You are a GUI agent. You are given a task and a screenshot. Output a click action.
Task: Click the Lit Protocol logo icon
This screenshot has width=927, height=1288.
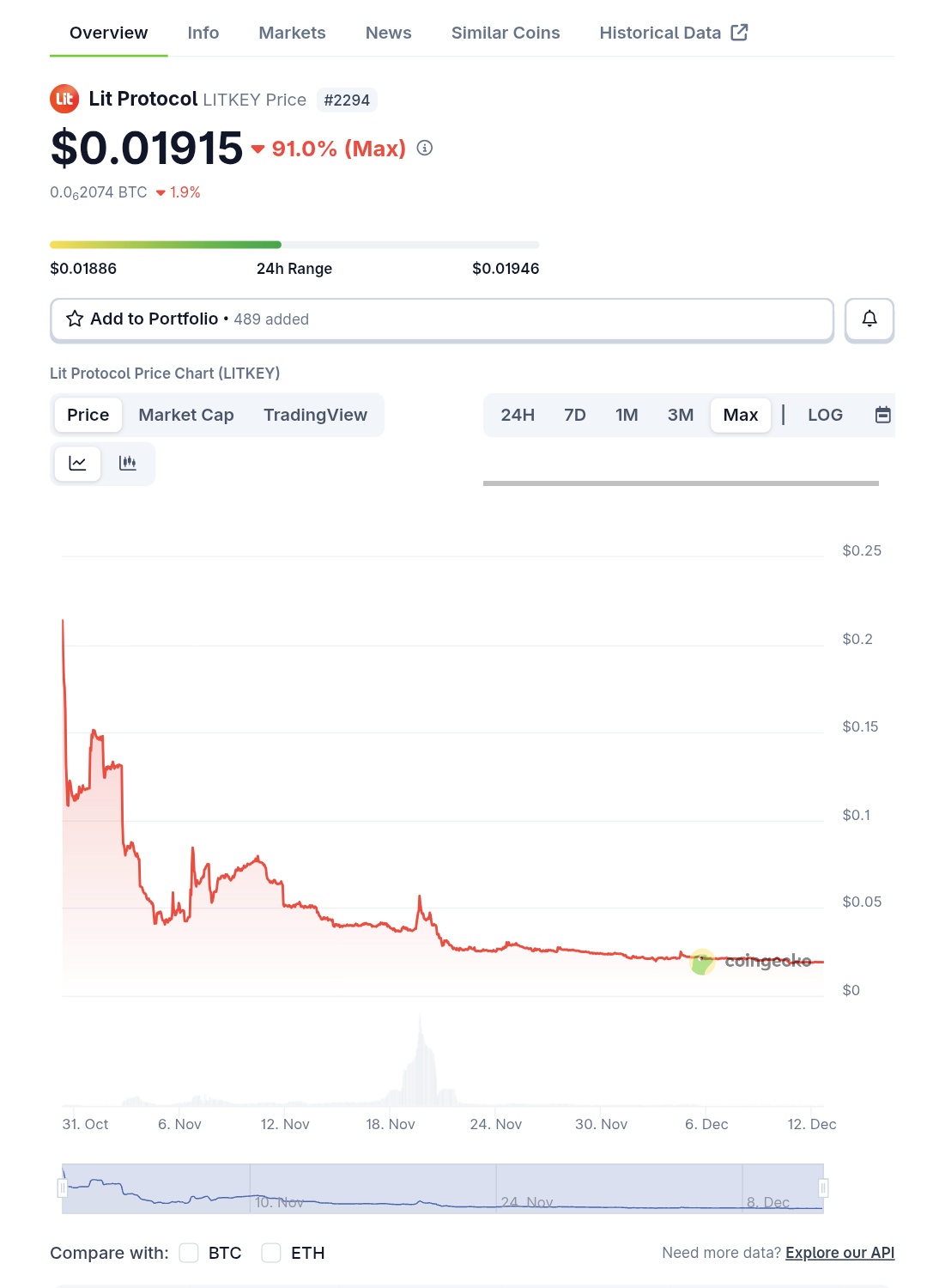[x=64, y=99]
